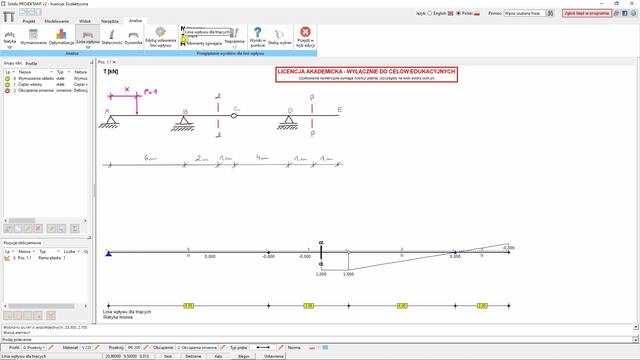The width and height of the screenshot is (640, 360).
Task: Click the Typ pręta line style selector
Action: coord(263,348)
